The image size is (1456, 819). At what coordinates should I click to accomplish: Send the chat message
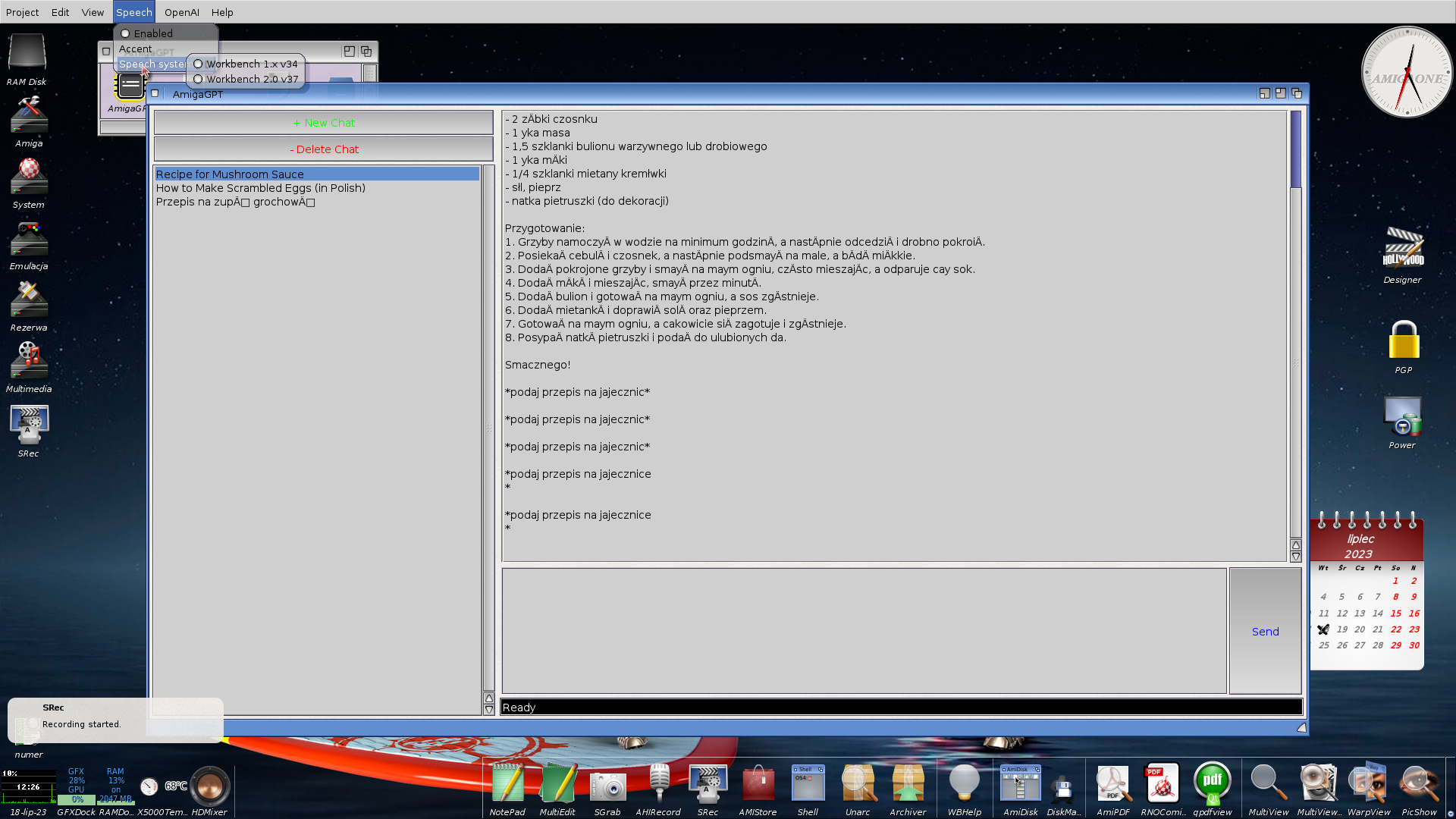pos(1265,631)
